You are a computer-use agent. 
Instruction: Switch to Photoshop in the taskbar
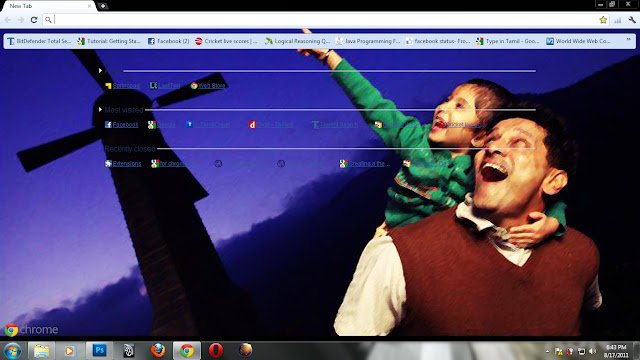coord(99,351)
